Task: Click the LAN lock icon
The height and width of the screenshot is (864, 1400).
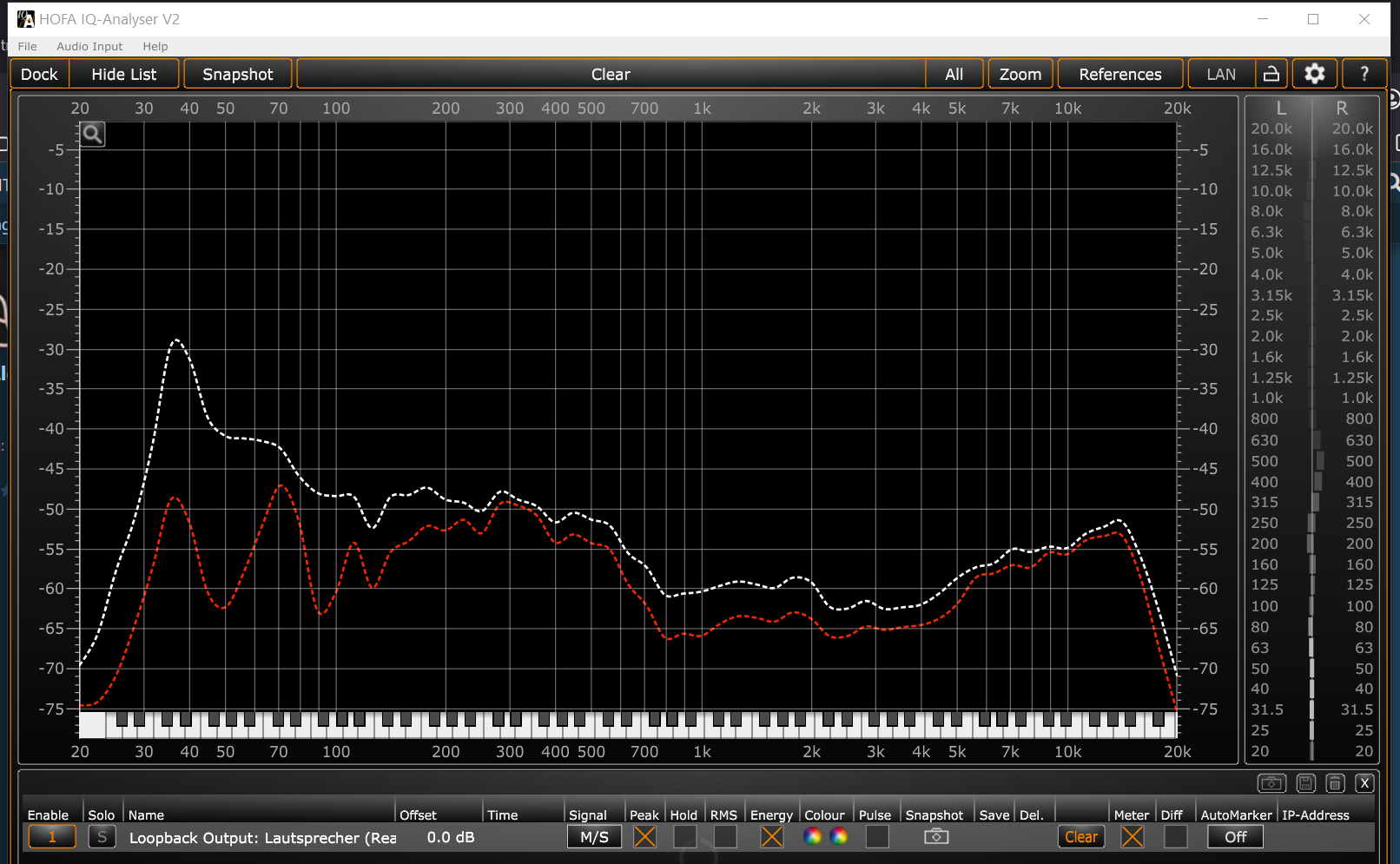Action: (x=1271, y=75)
